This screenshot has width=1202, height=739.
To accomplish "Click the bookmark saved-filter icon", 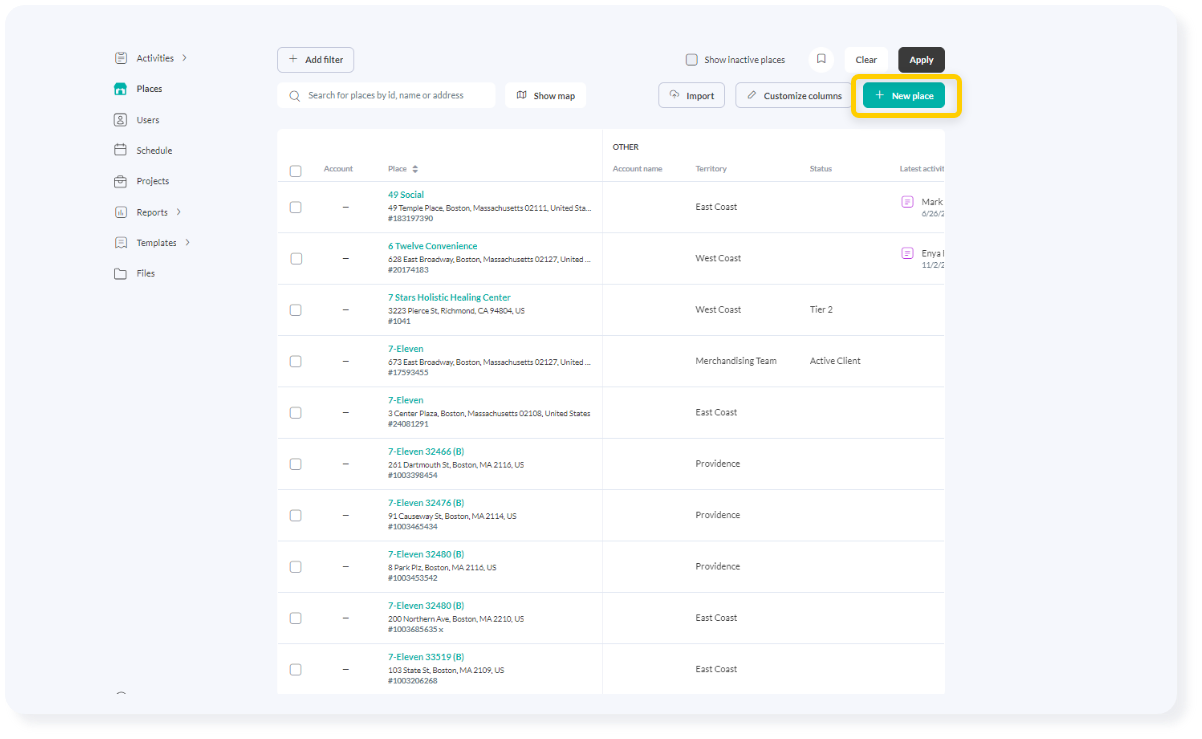I will (x=821, y=60).
